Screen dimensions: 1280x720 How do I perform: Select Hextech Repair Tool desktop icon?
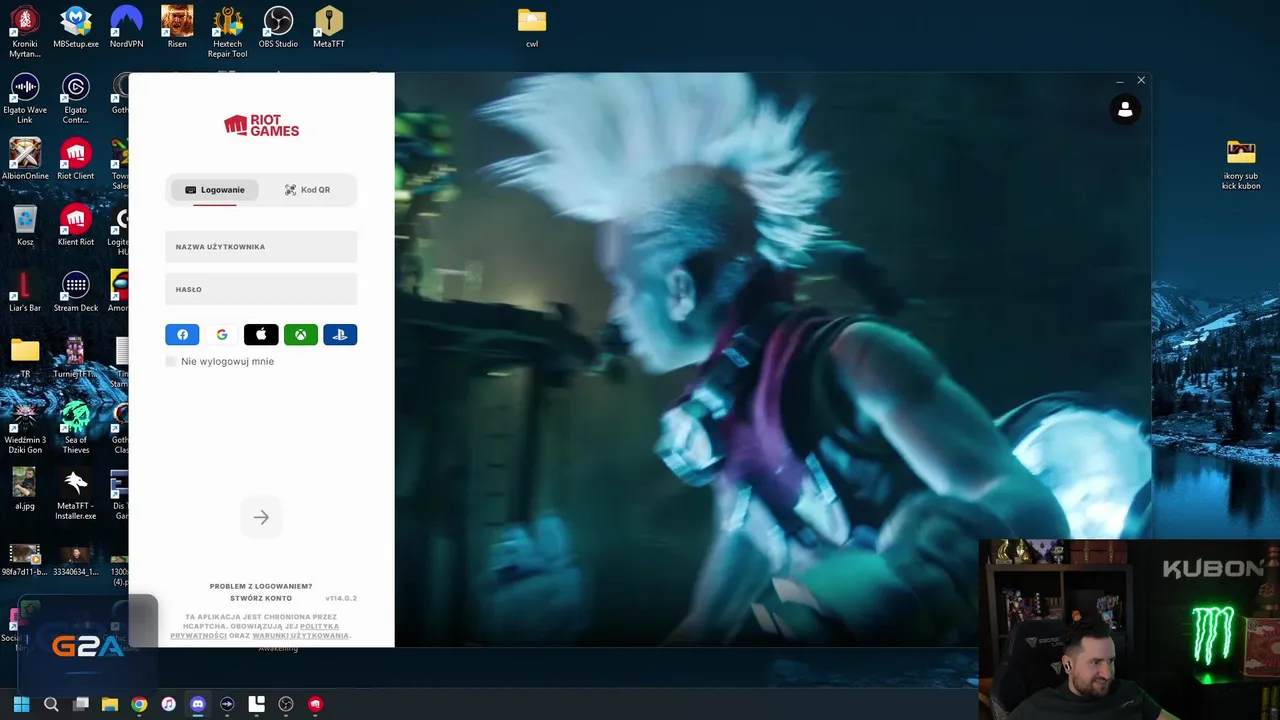click(x=227, y=32)
